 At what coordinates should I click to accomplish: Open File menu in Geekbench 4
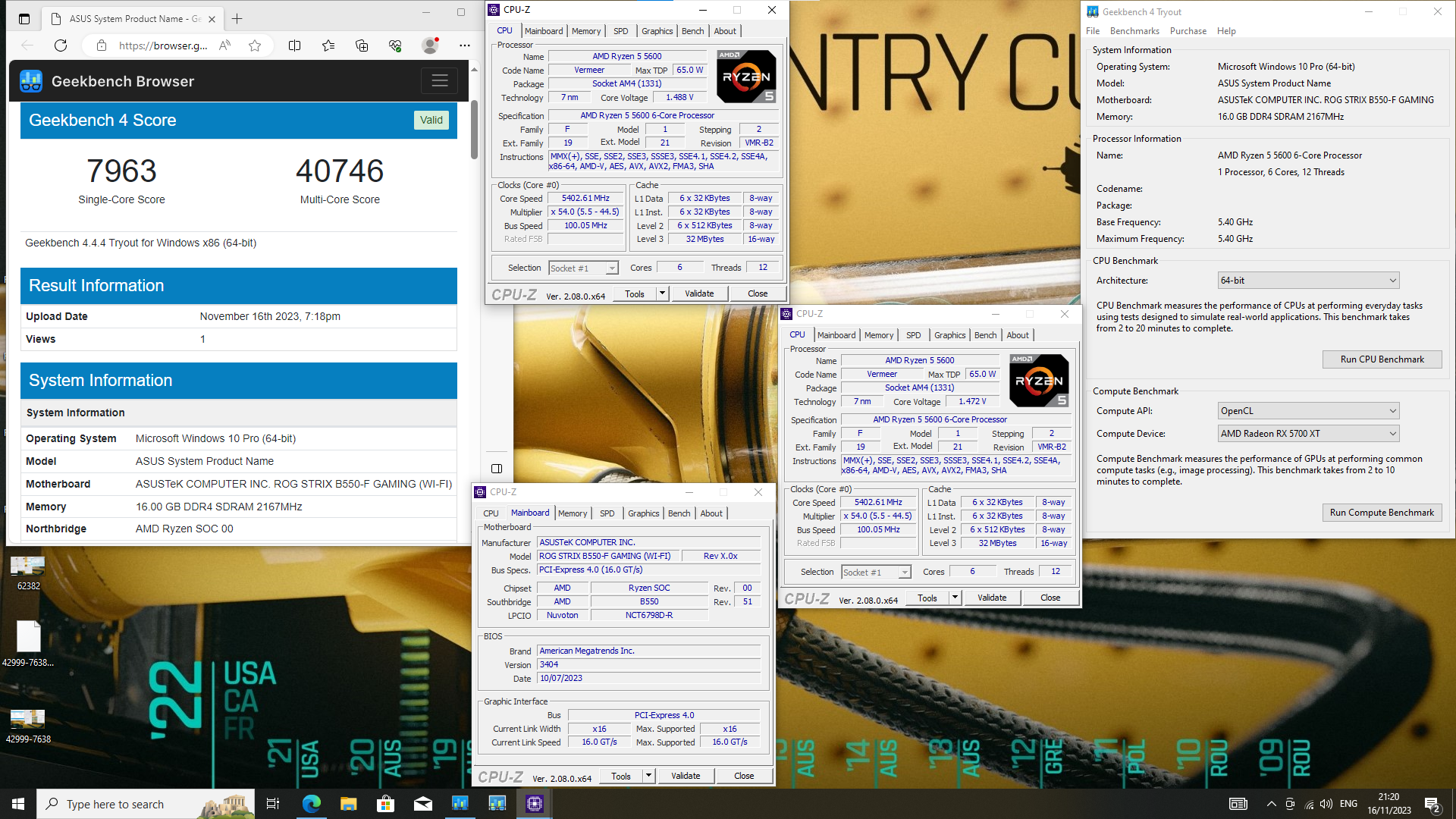pyautogui.click(x=1093, y=31)
